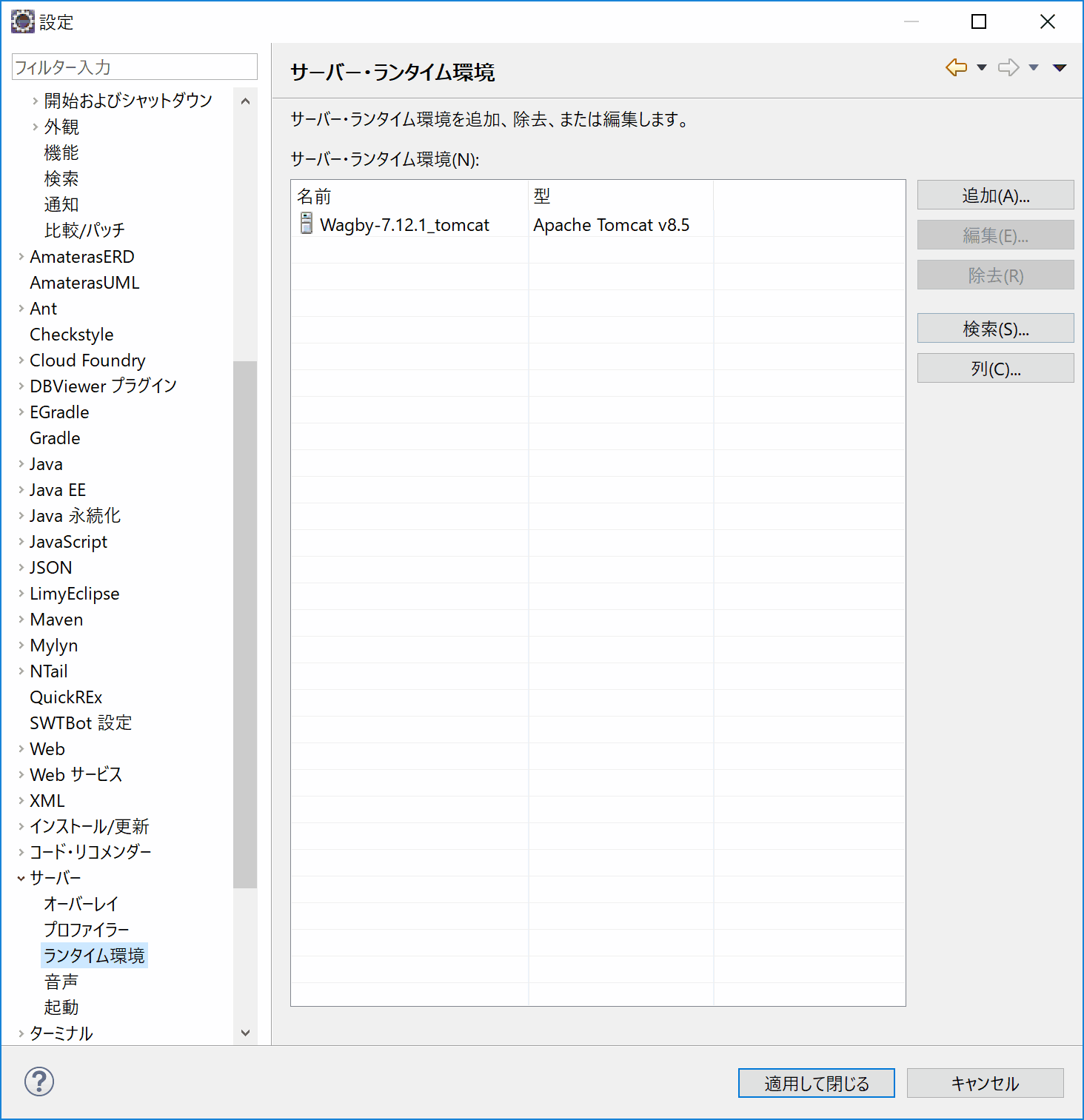This screenshot has width=1084, height=1120.
Task: Expand the Java 永続化 tree node
Action: [21, 516]
